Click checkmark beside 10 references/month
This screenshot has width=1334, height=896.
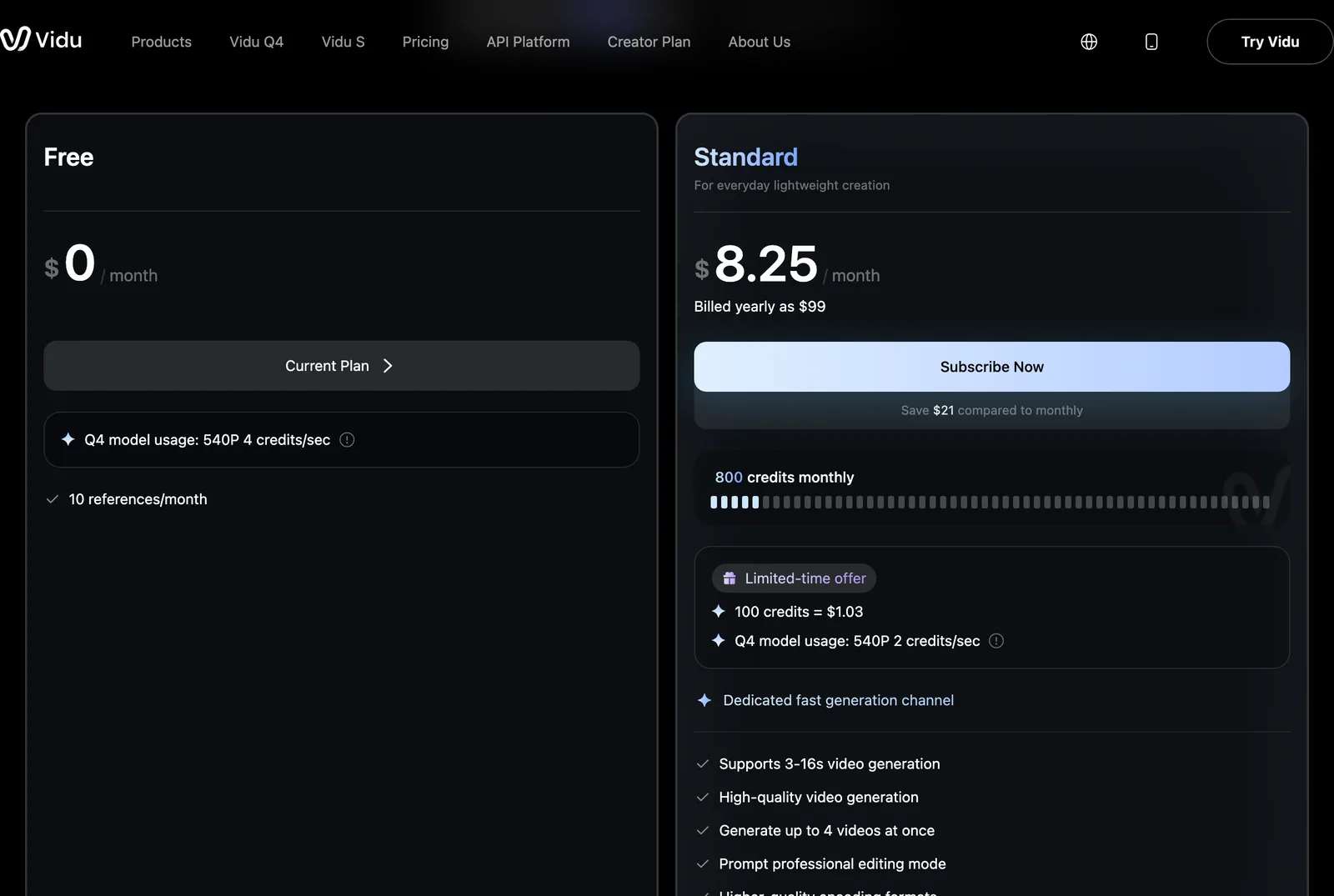pyautogui.click(x=53, y=499)
